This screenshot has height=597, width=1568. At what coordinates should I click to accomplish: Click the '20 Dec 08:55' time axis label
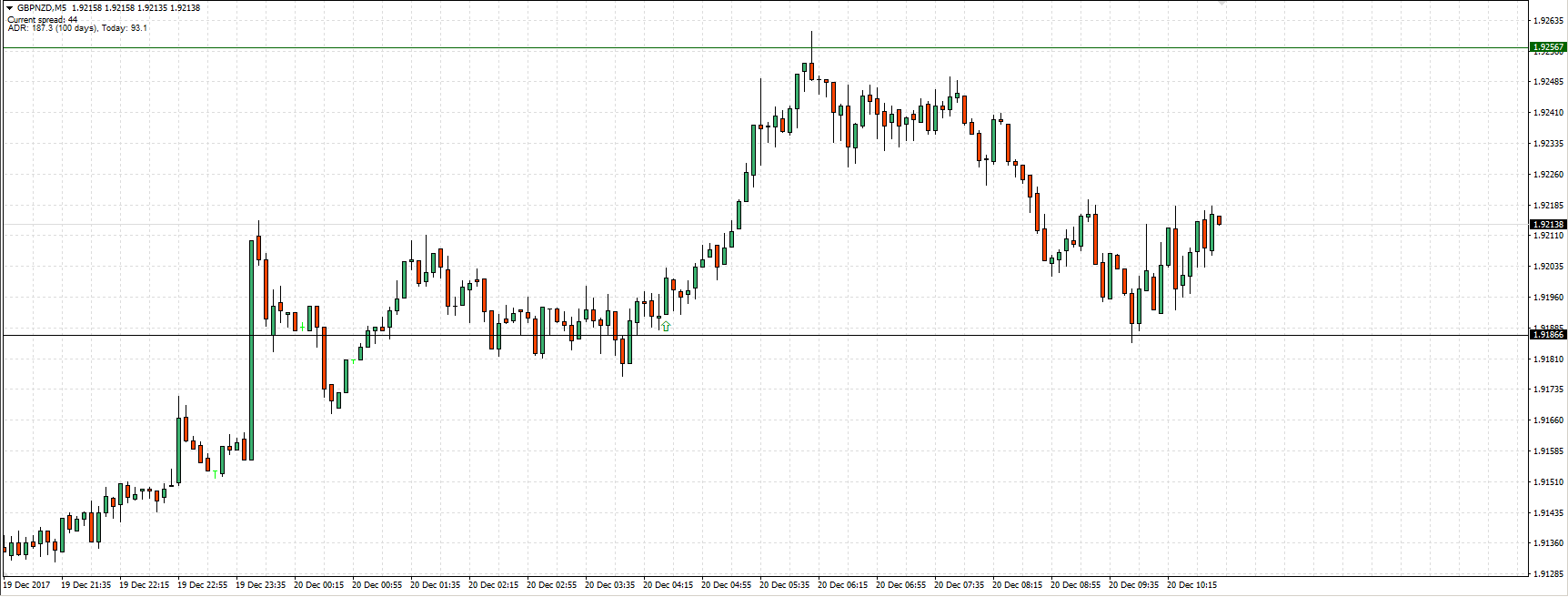[1075, 585]
